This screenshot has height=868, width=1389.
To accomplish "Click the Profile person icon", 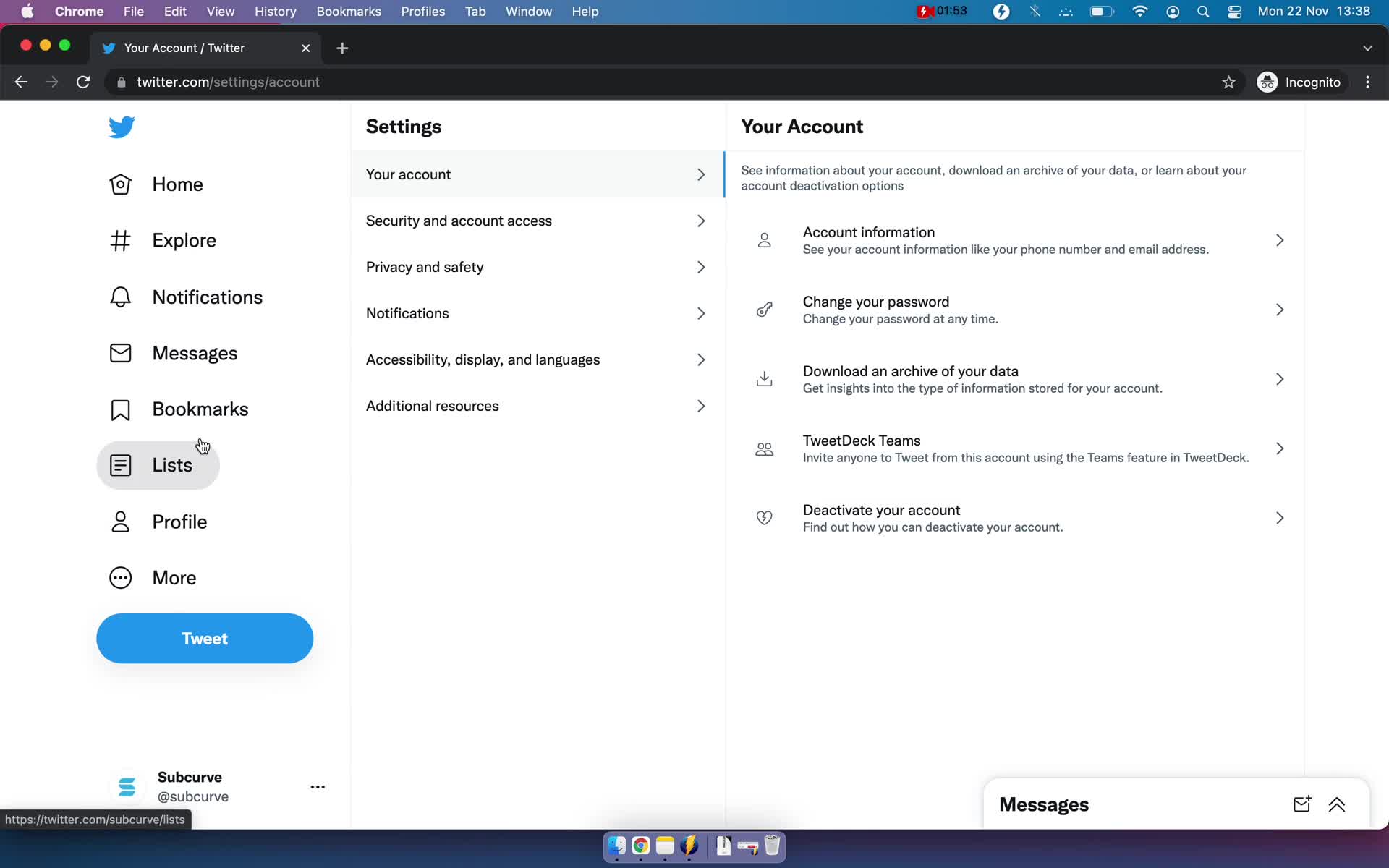I will coord(120,522).
